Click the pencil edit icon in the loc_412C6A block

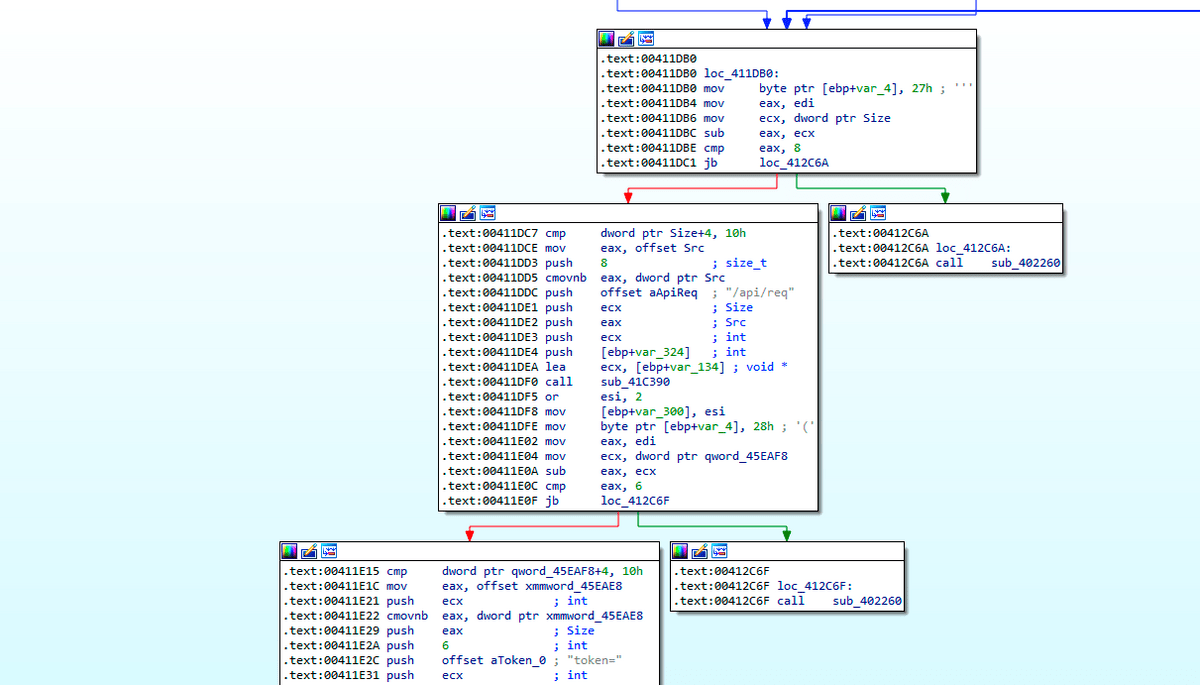pos(858,213)
